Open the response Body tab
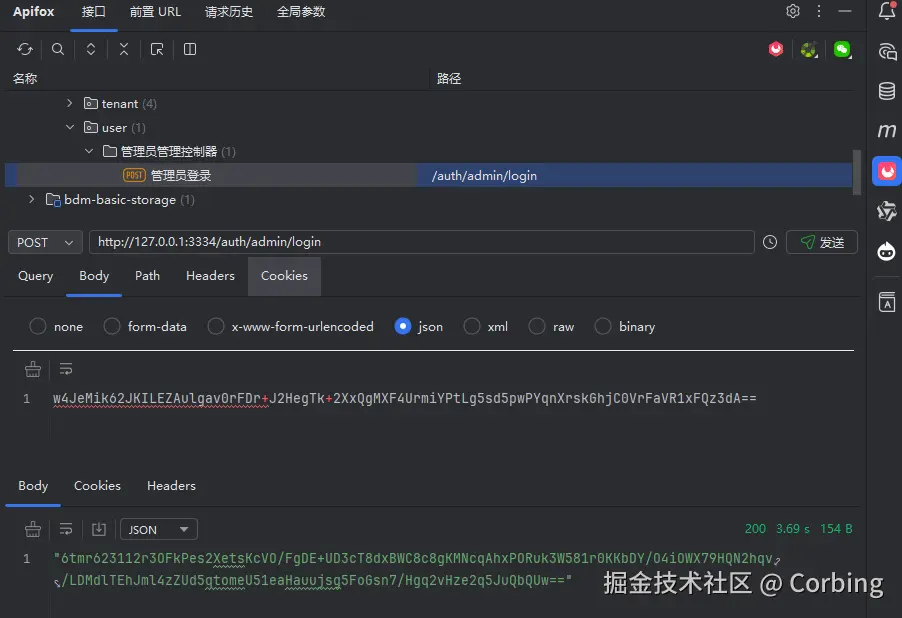This screenshot has height=618, width=902. [x=33, y=486]
